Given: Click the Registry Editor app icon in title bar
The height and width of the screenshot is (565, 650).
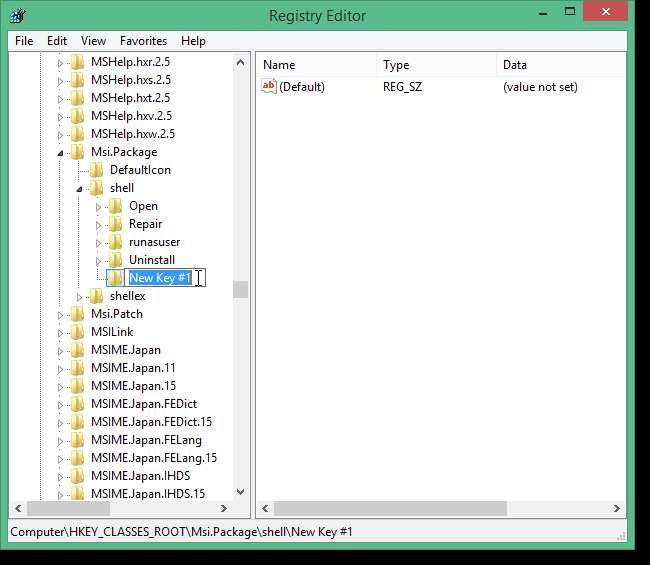Looking at the screenshot, I should coord(18,16).
